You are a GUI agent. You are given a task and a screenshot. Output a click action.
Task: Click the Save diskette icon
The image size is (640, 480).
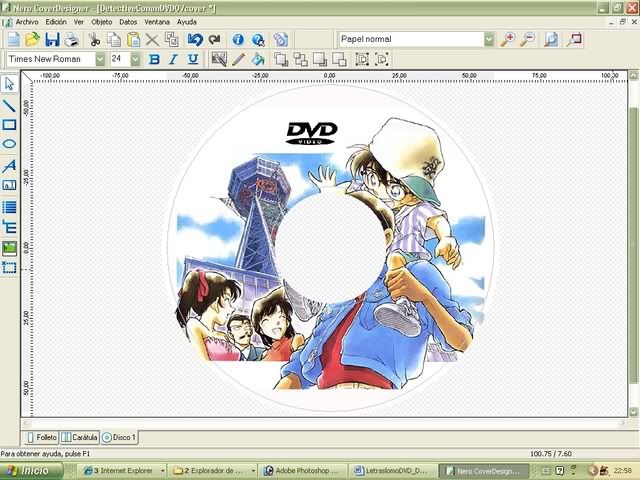[x=52, y=40]
